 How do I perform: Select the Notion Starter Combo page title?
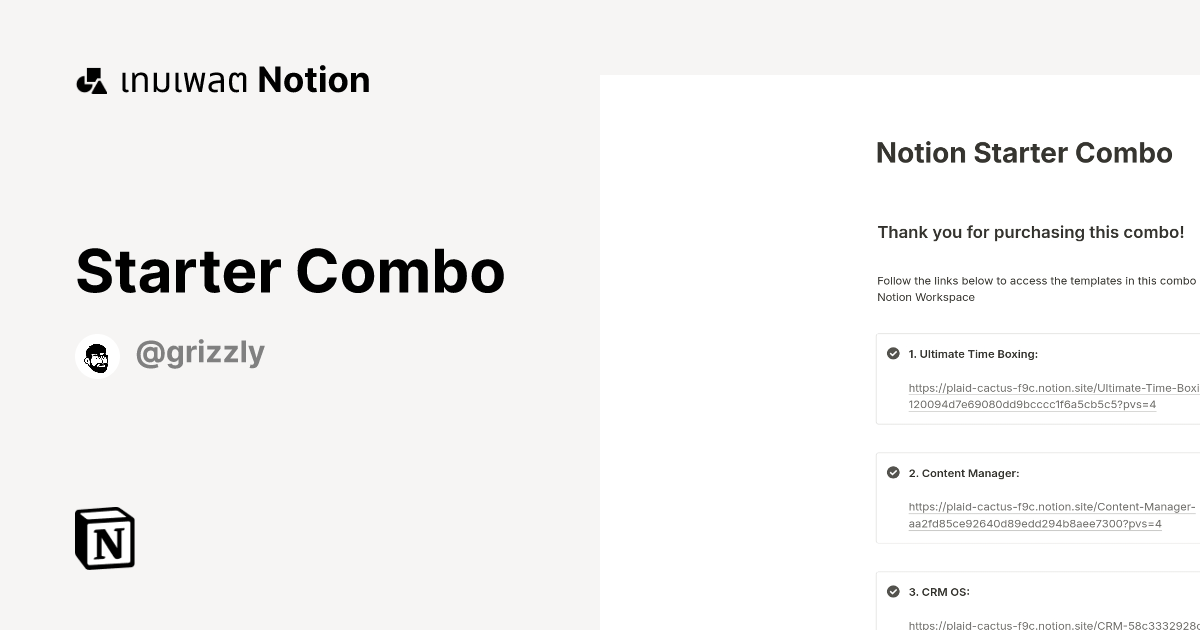(1024, 153)
